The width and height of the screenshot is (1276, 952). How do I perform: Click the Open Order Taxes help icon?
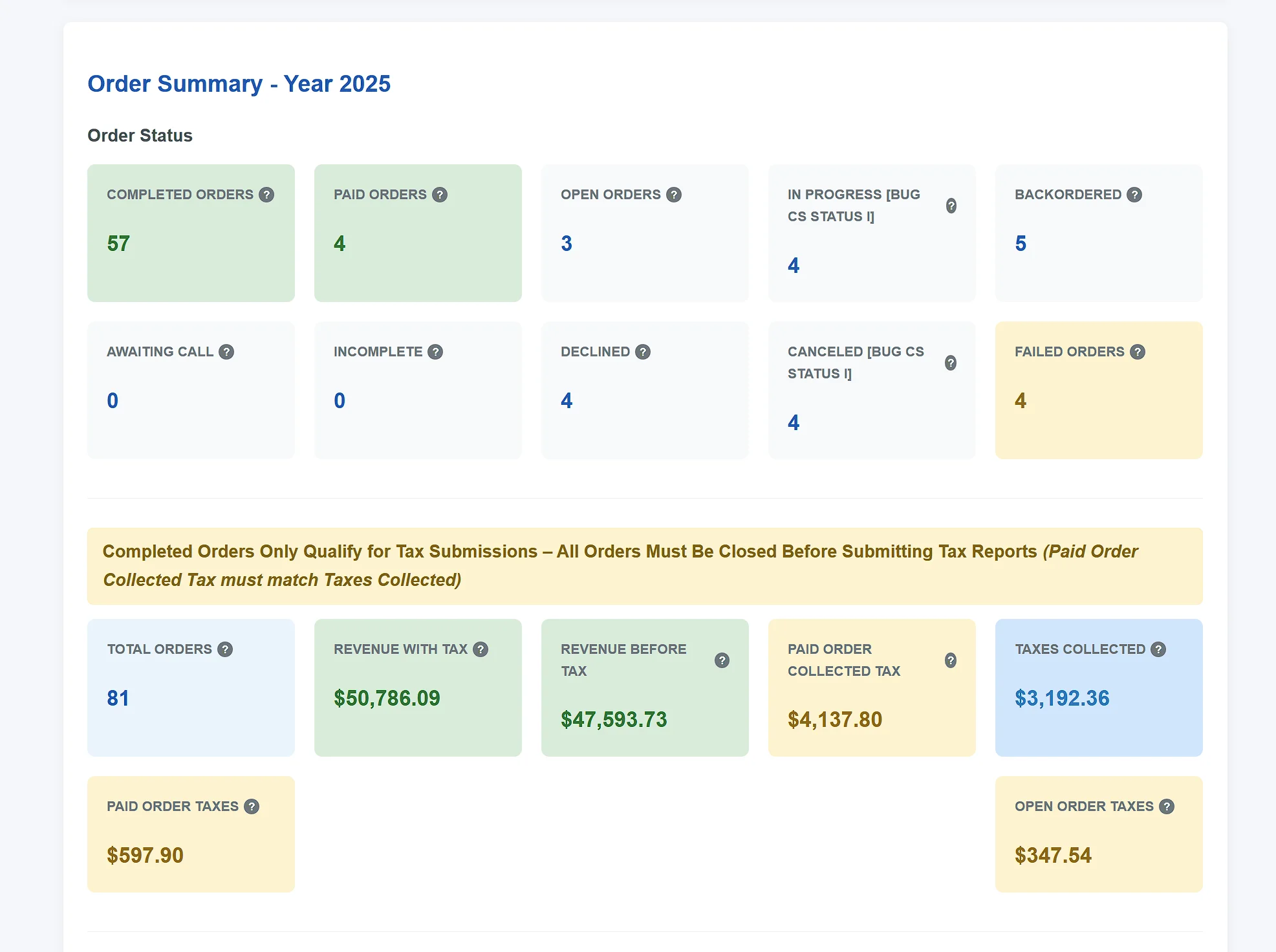pos(1167,806)
